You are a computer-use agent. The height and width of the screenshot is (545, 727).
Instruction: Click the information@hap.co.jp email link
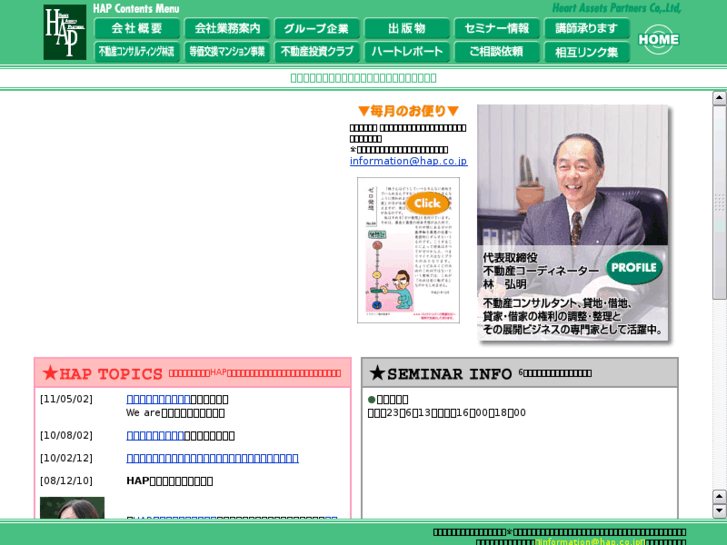[408, 161]
